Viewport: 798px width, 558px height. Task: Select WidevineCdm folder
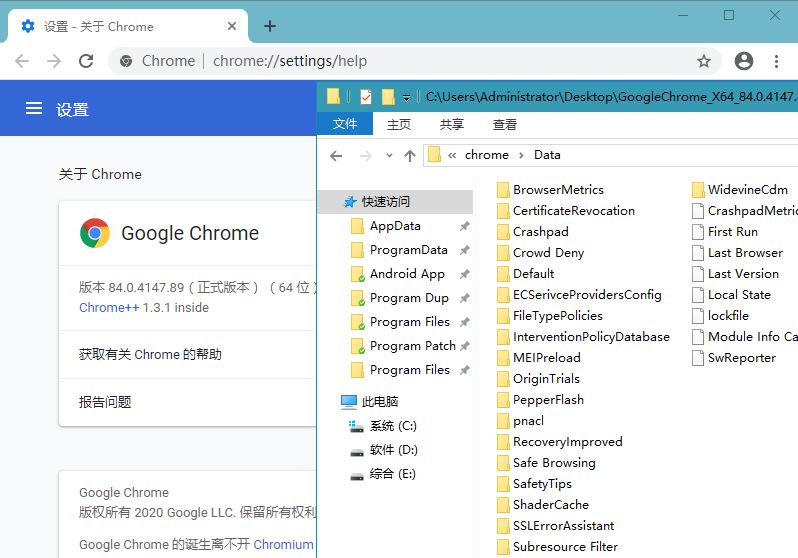tap(740, 189)
